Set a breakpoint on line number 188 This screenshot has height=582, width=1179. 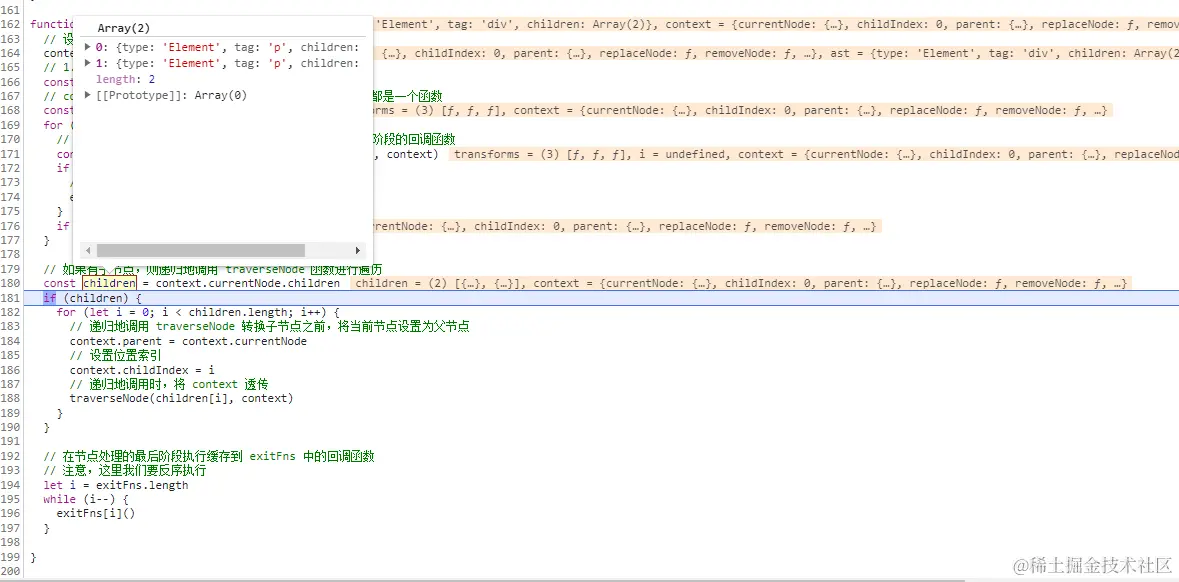(11, 399)
